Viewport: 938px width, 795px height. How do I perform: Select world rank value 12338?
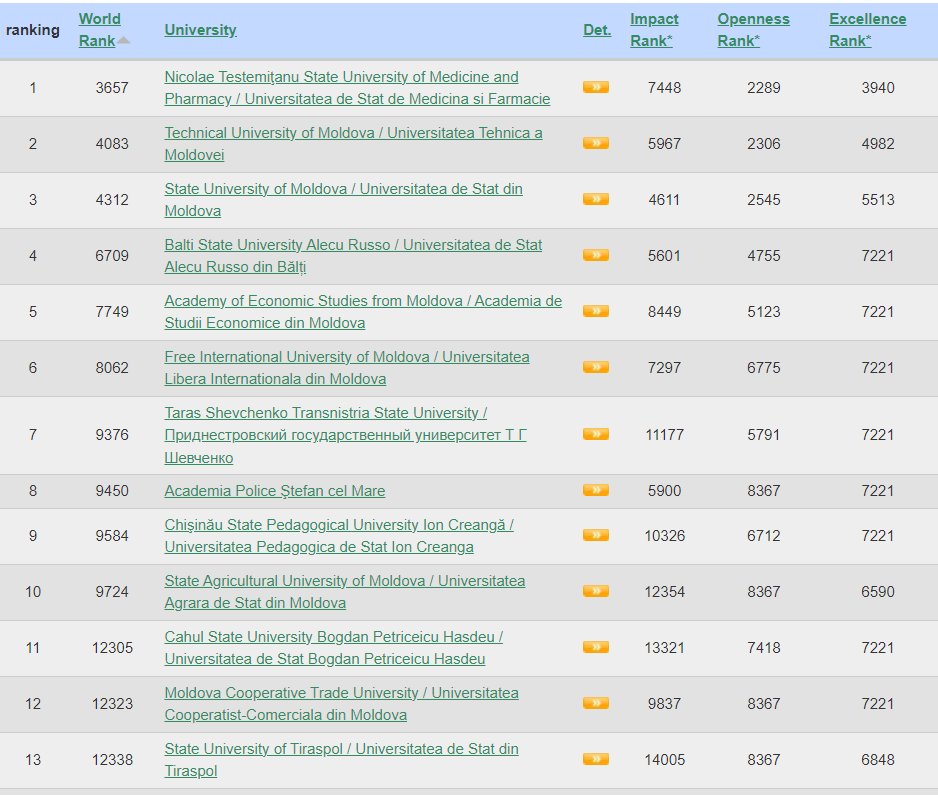point(112,760)
